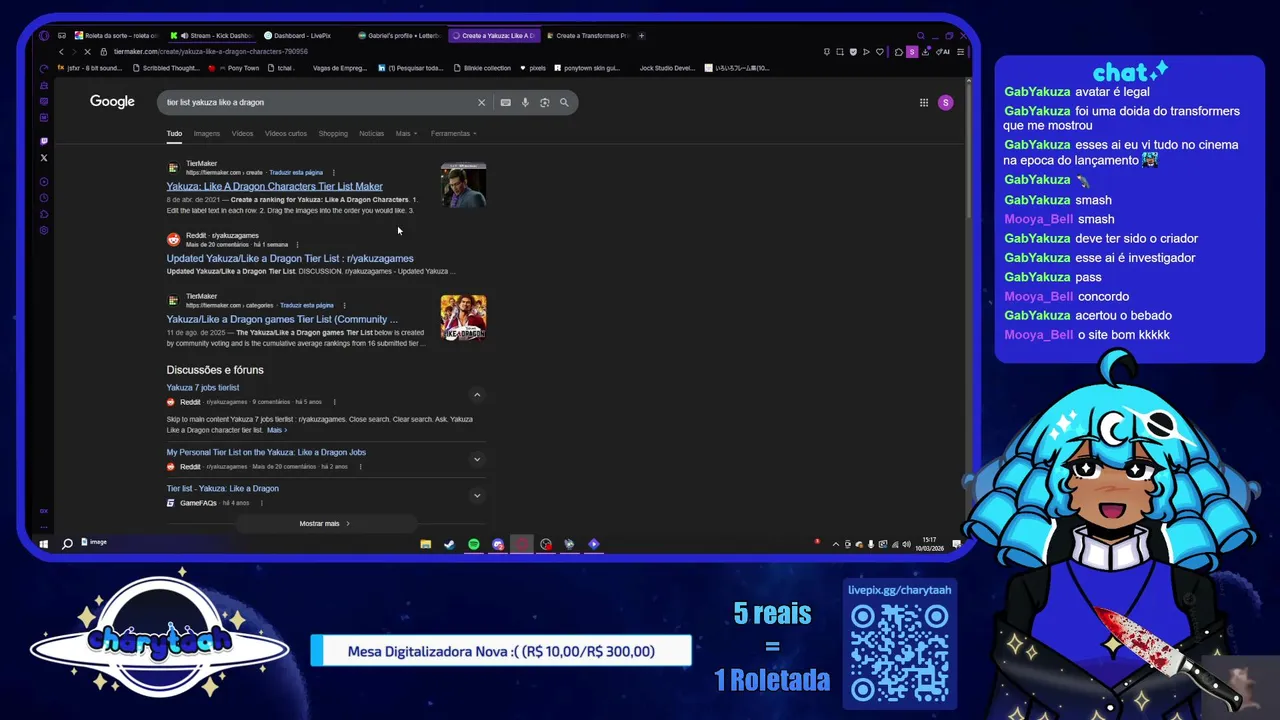Click the Google logo

[112, 102]
